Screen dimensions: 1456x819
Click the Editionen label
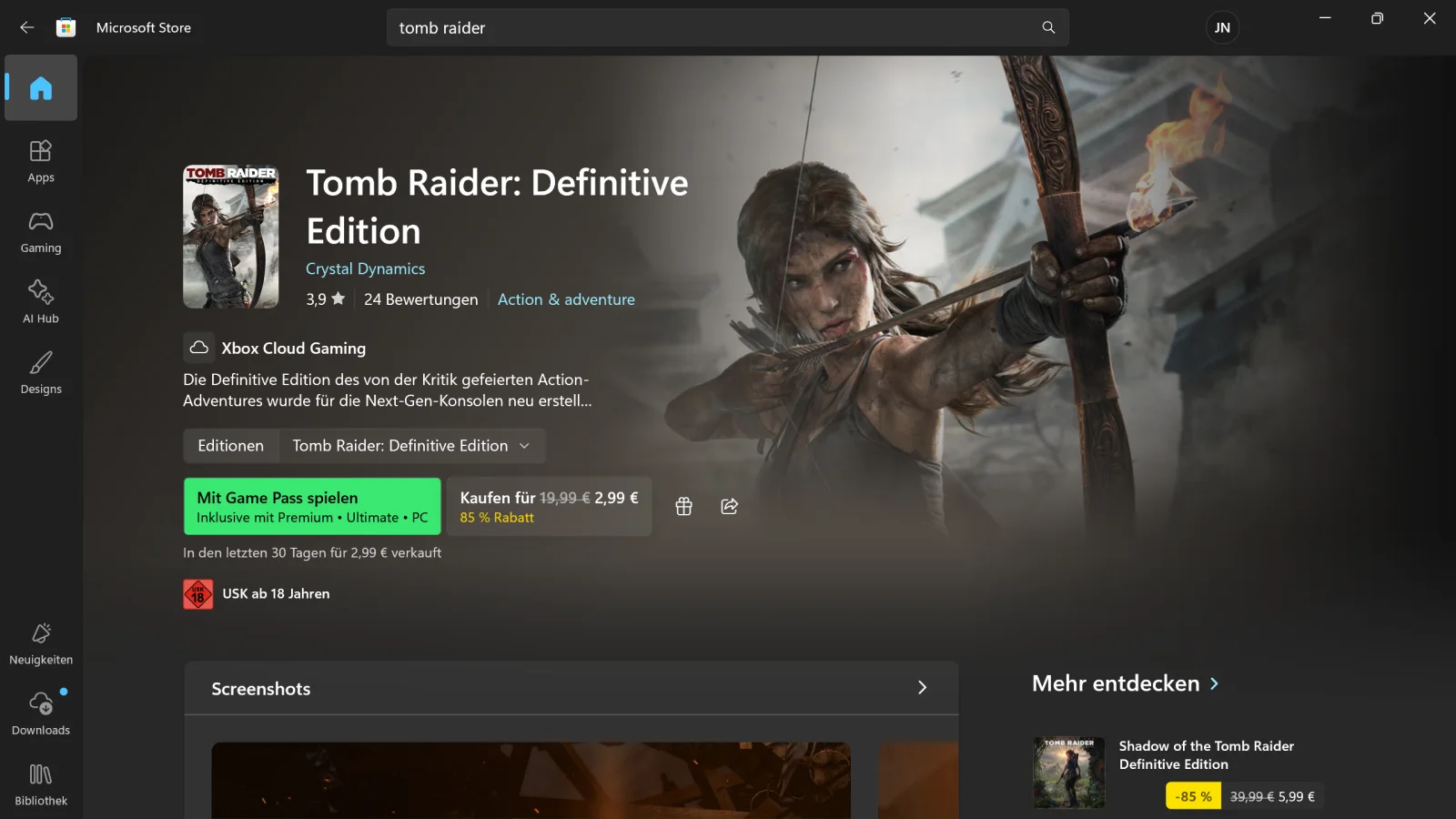(231, 446)
